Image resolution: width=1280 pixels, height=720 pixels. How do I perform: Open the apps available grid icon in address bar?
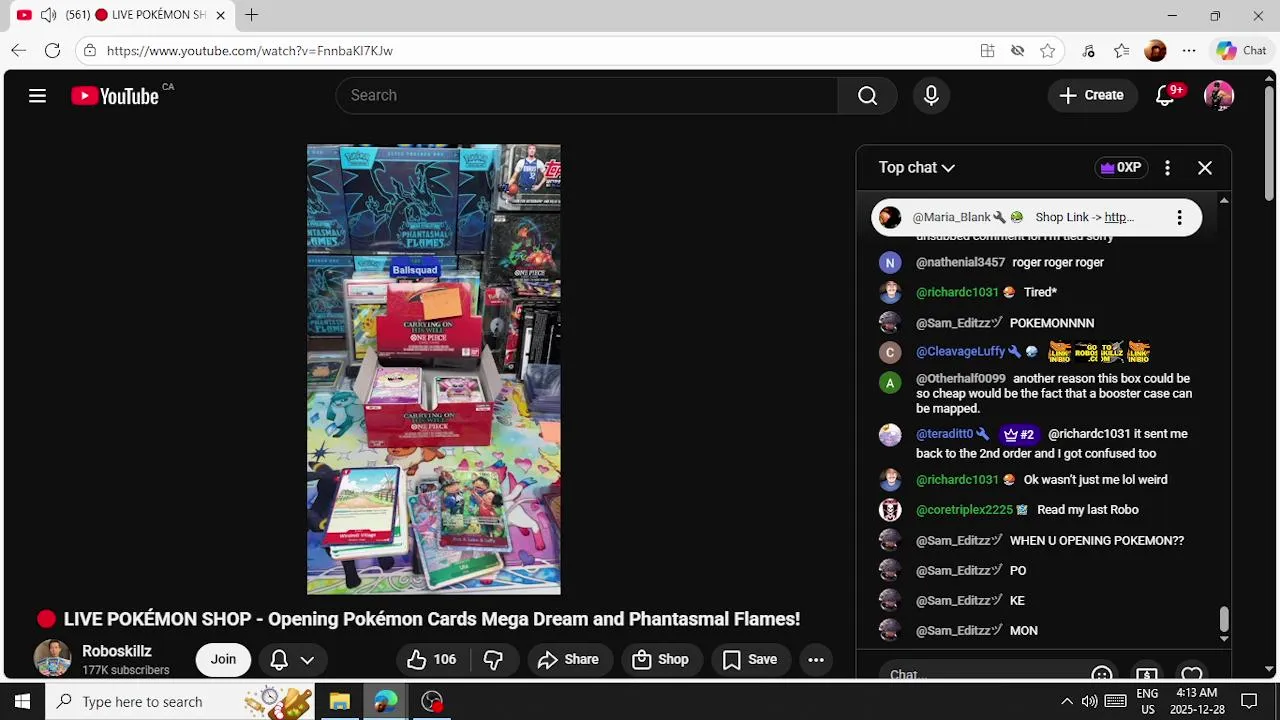click(x=987, y=50)
